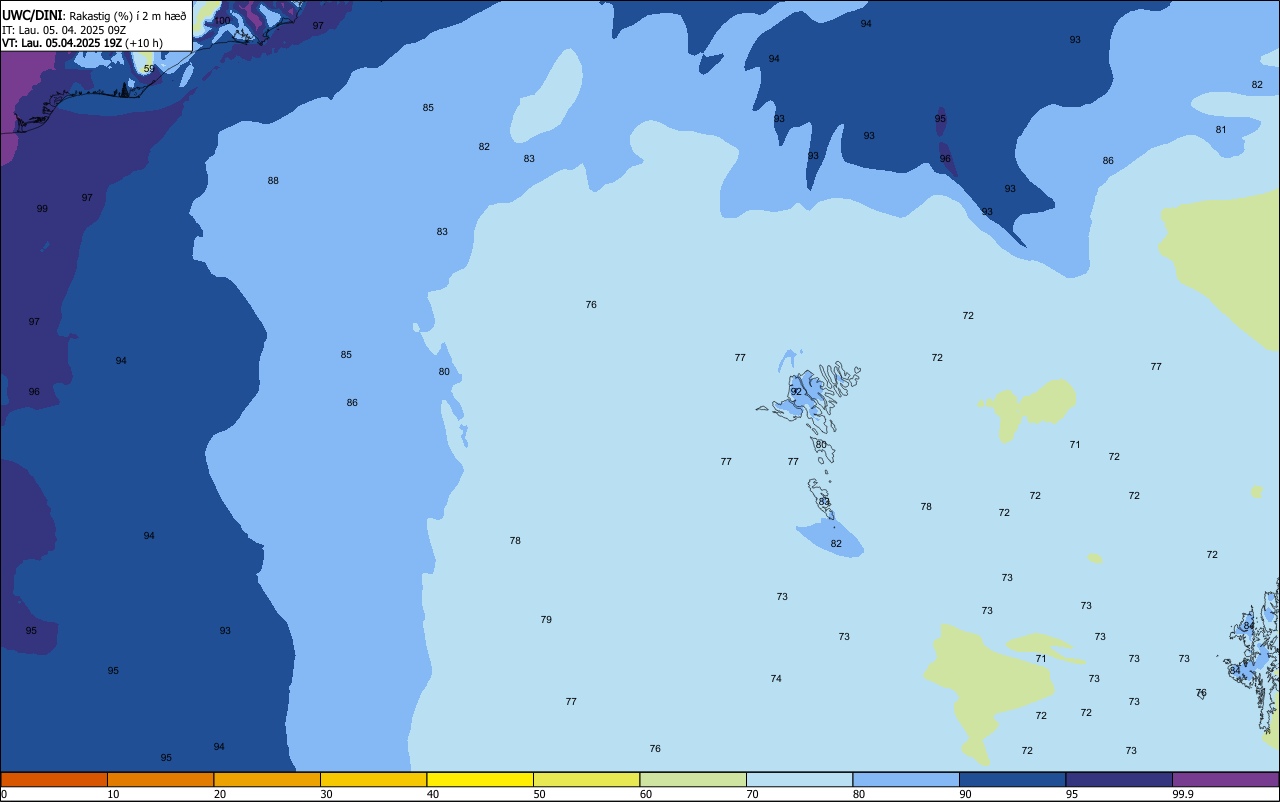Click the map value '74'
The image size is (1280, 802).
coord(776,679)
